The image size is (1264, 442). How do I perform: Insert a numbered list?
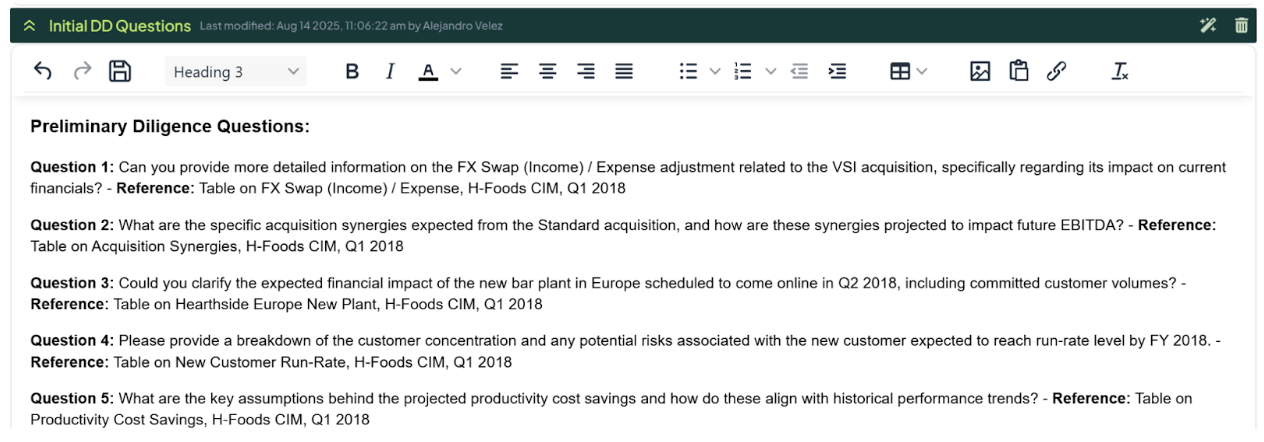tap(743, 72)
